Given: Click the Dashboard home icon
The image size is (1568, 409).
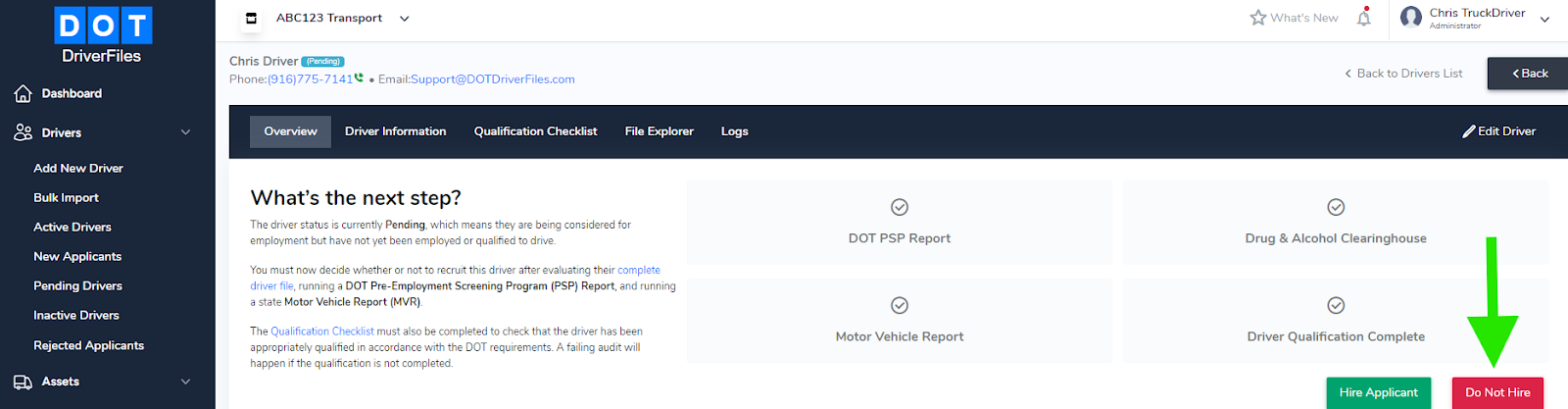Looking at the screenshot, I should (24, 93).
